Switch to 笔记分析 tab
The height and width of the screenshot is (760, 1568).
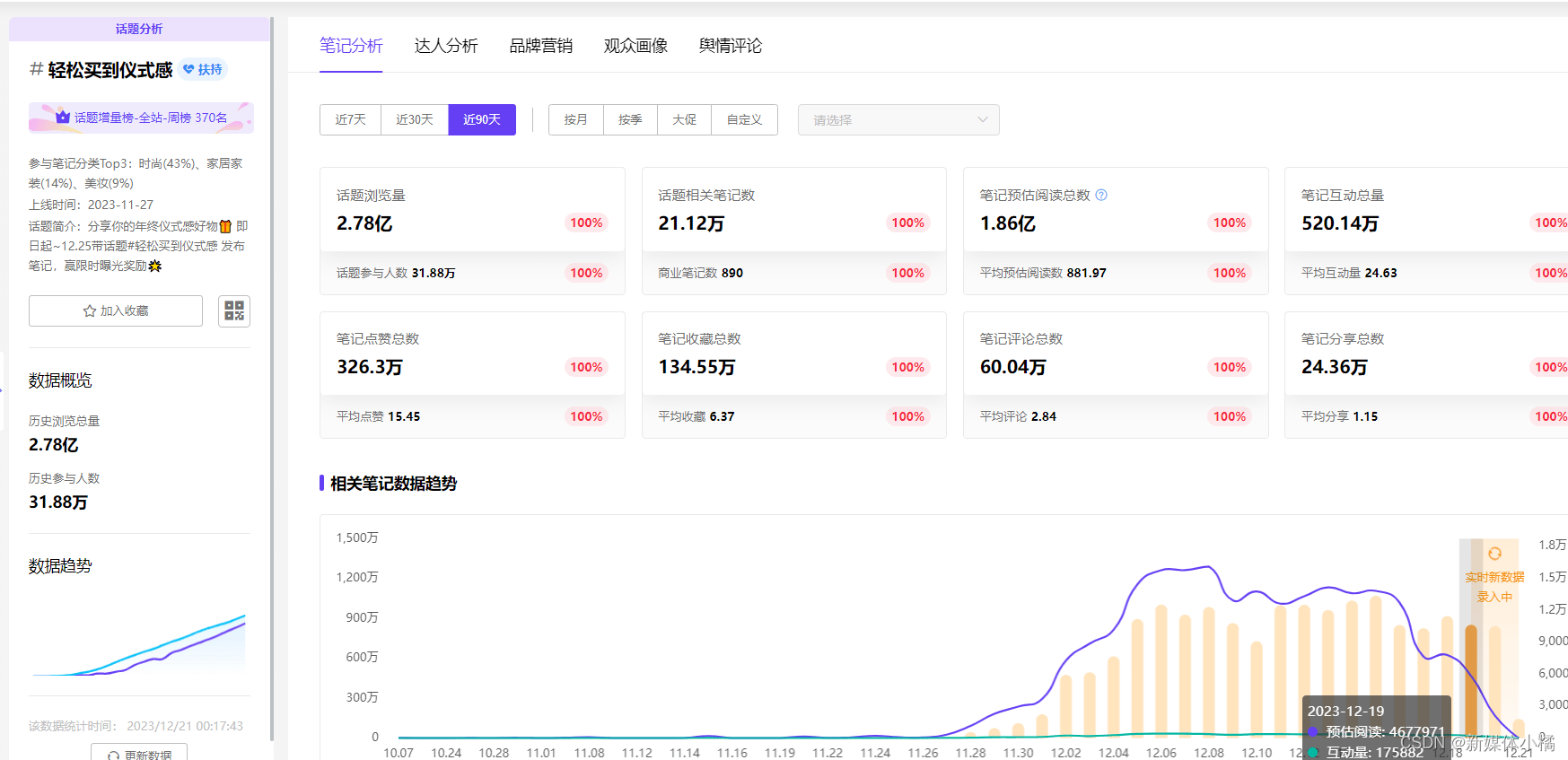pyautogui.click(x=351, y=46)
